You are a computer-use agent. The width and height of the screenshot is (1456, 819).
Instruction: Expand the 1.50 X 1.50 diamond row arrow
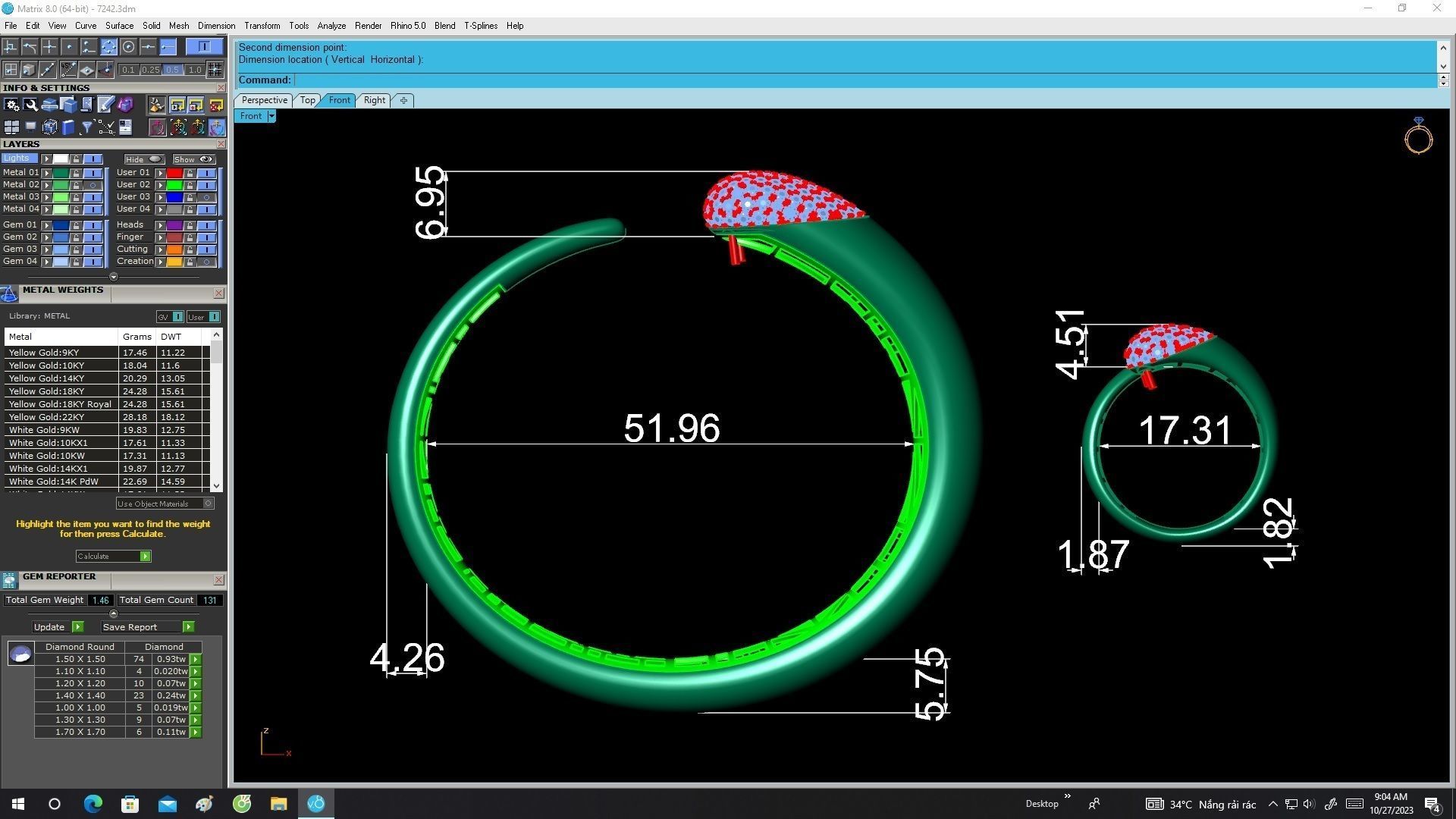196,660
